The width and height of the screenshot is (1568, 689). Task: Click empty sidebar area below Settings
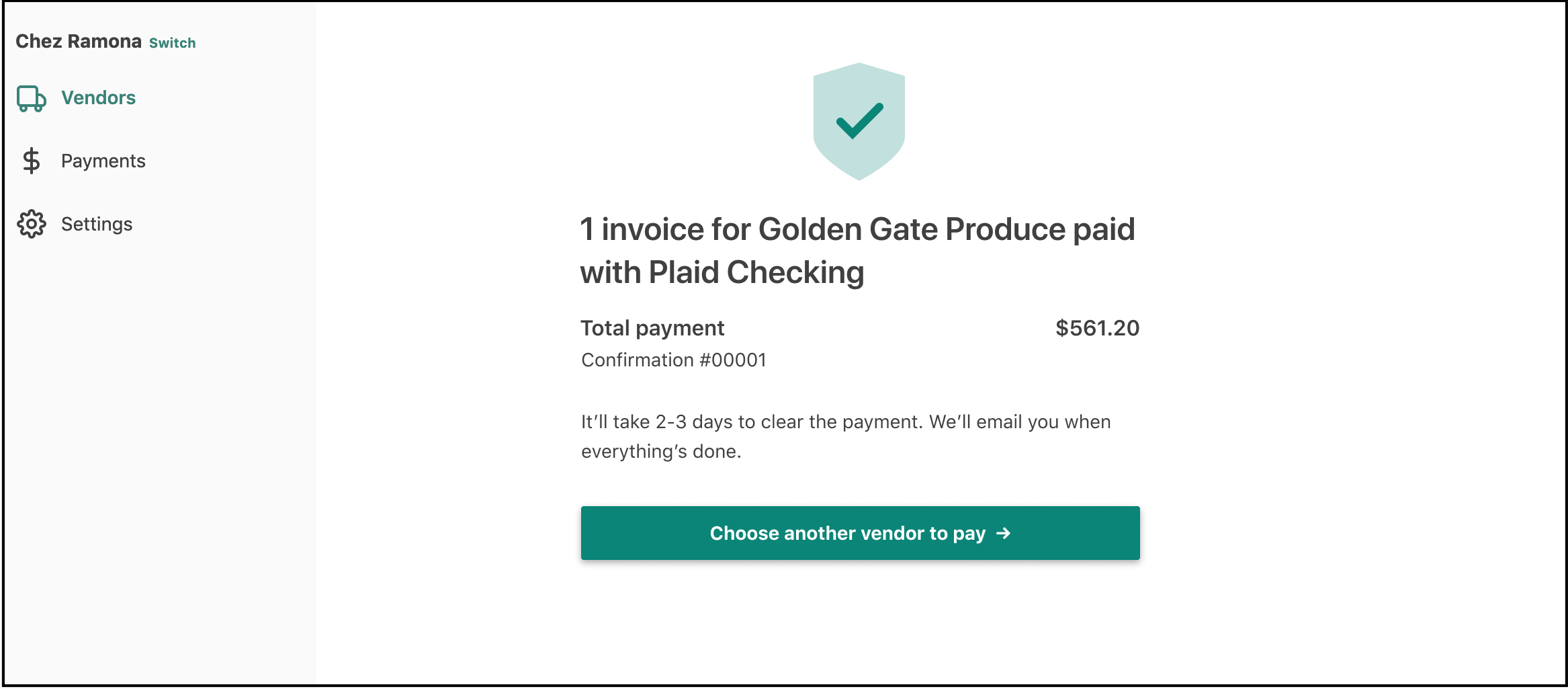pos(159,457)
